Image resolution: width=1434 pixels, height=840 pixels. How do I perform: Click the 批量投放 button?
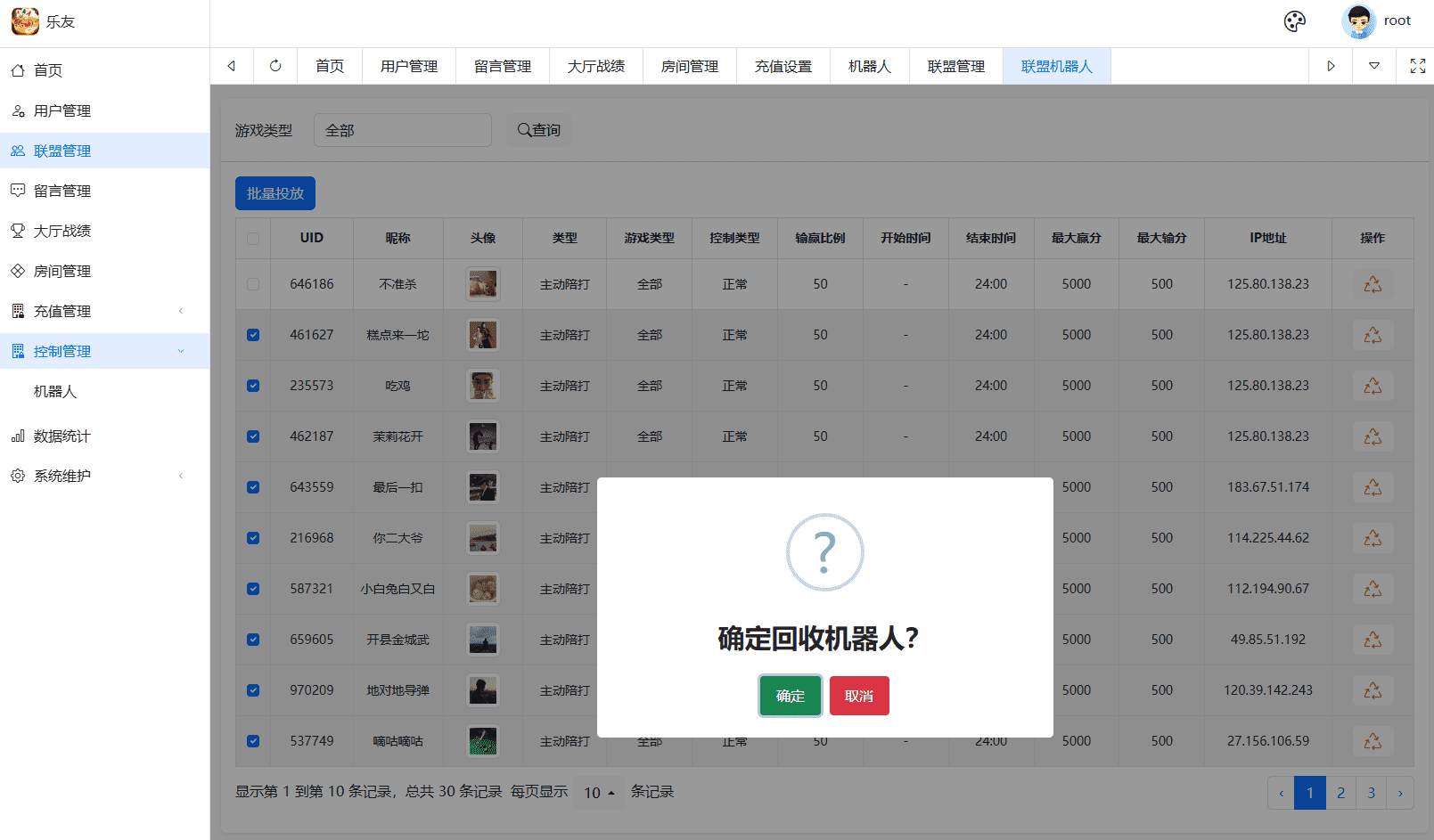[275, 192]
